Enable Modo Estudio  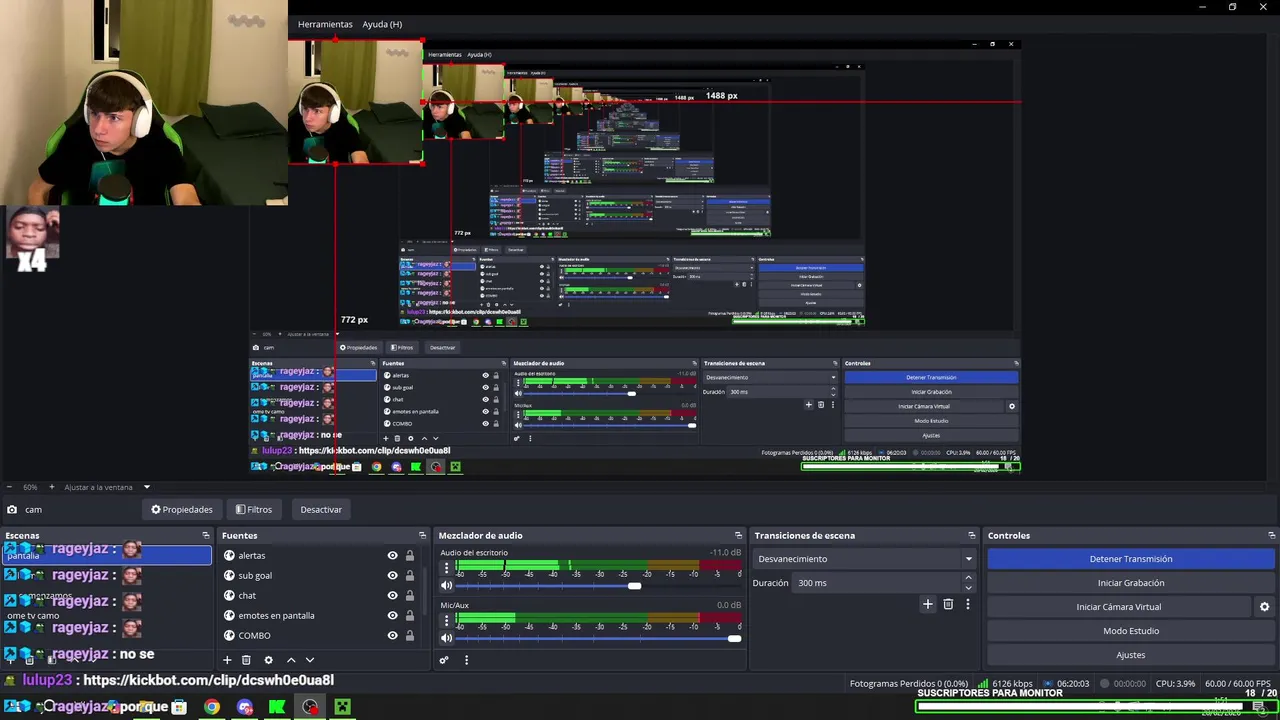(x=1131, y=631)
